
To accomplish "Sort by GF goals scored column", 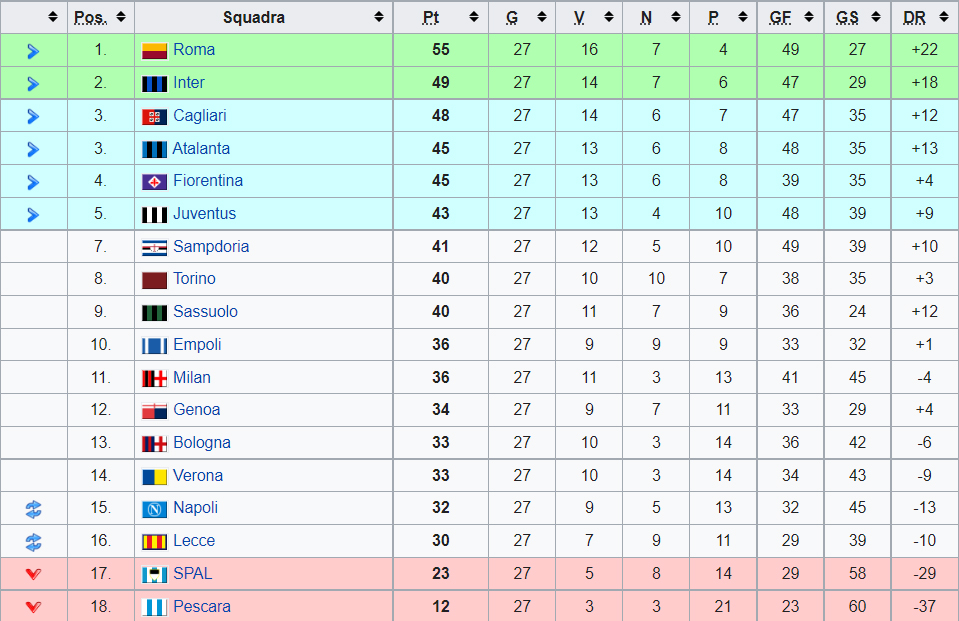I will tap(809, 17).
